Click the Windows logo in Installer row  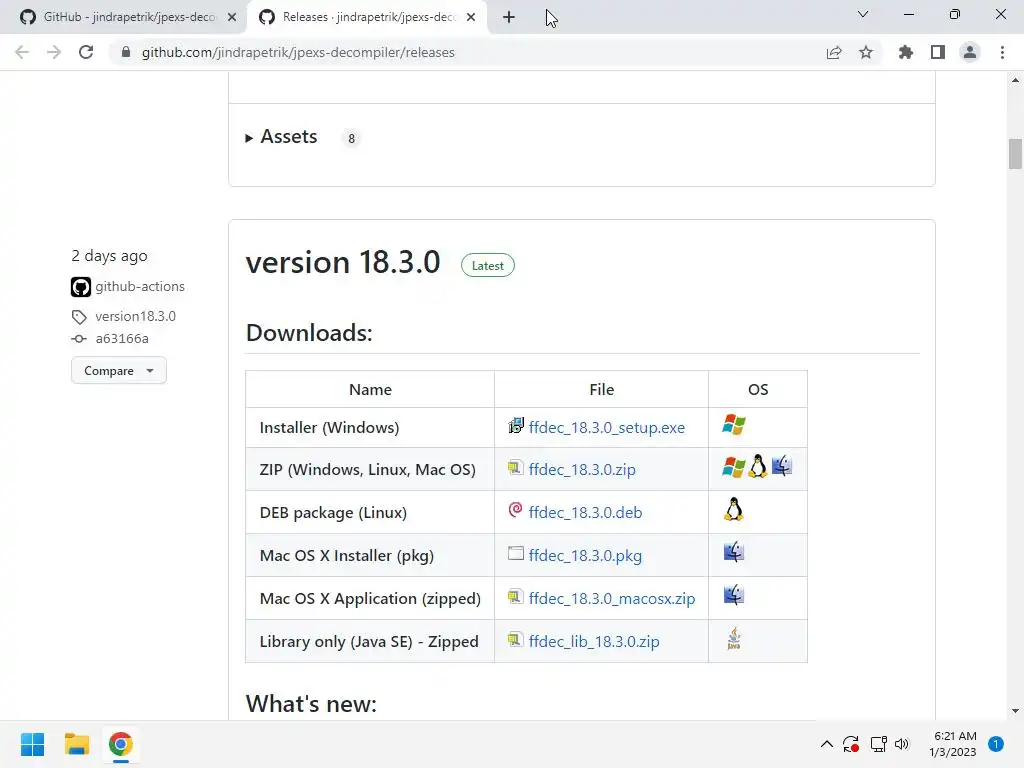point(734,425)
